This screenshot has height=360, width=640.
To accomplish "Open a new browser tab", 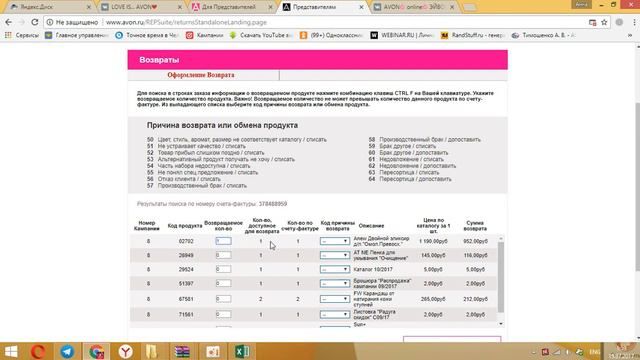I will [469, 7].
